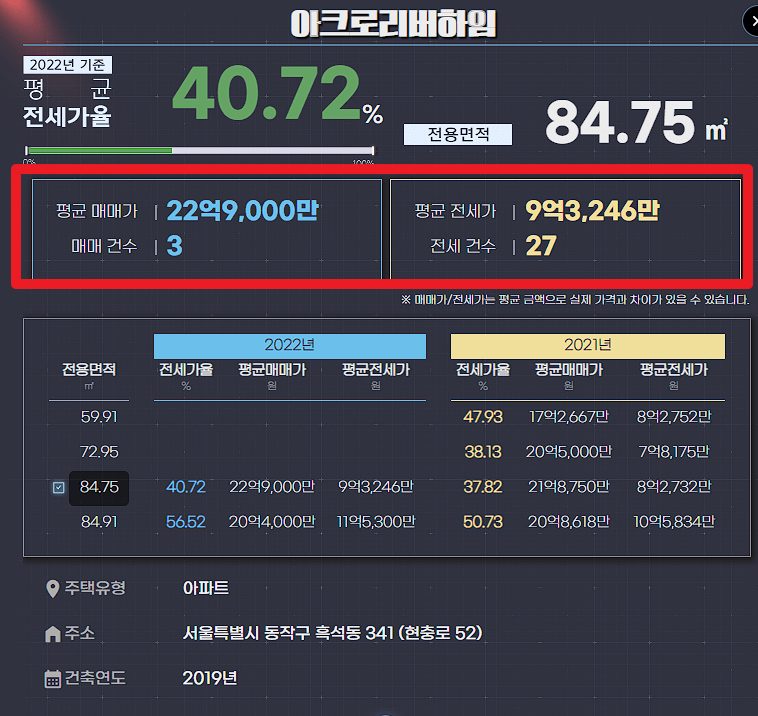This screenshot has width=758, height=716.
Task: Click 10억5,834만 jeonse price cell
Action: pos(674,522)
